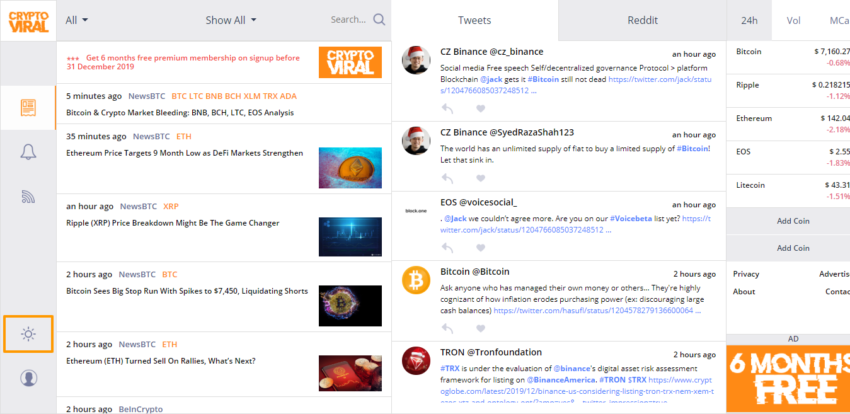Open the Privacy link
The image size is (850, 414).
746,274
